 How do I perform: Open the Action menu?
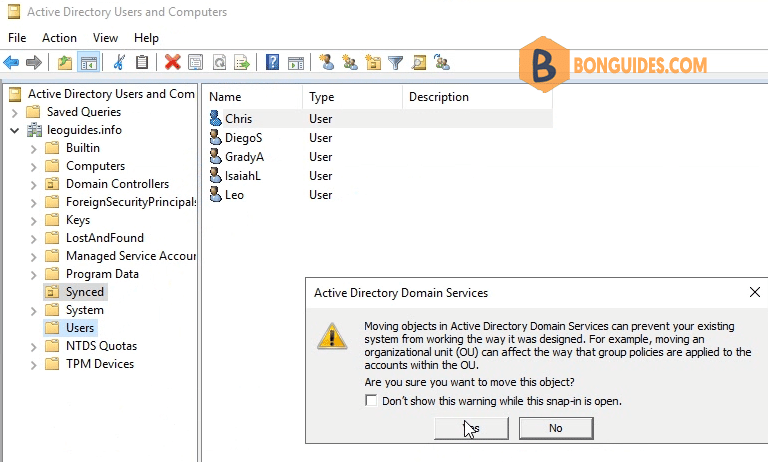tap(59, 38)
